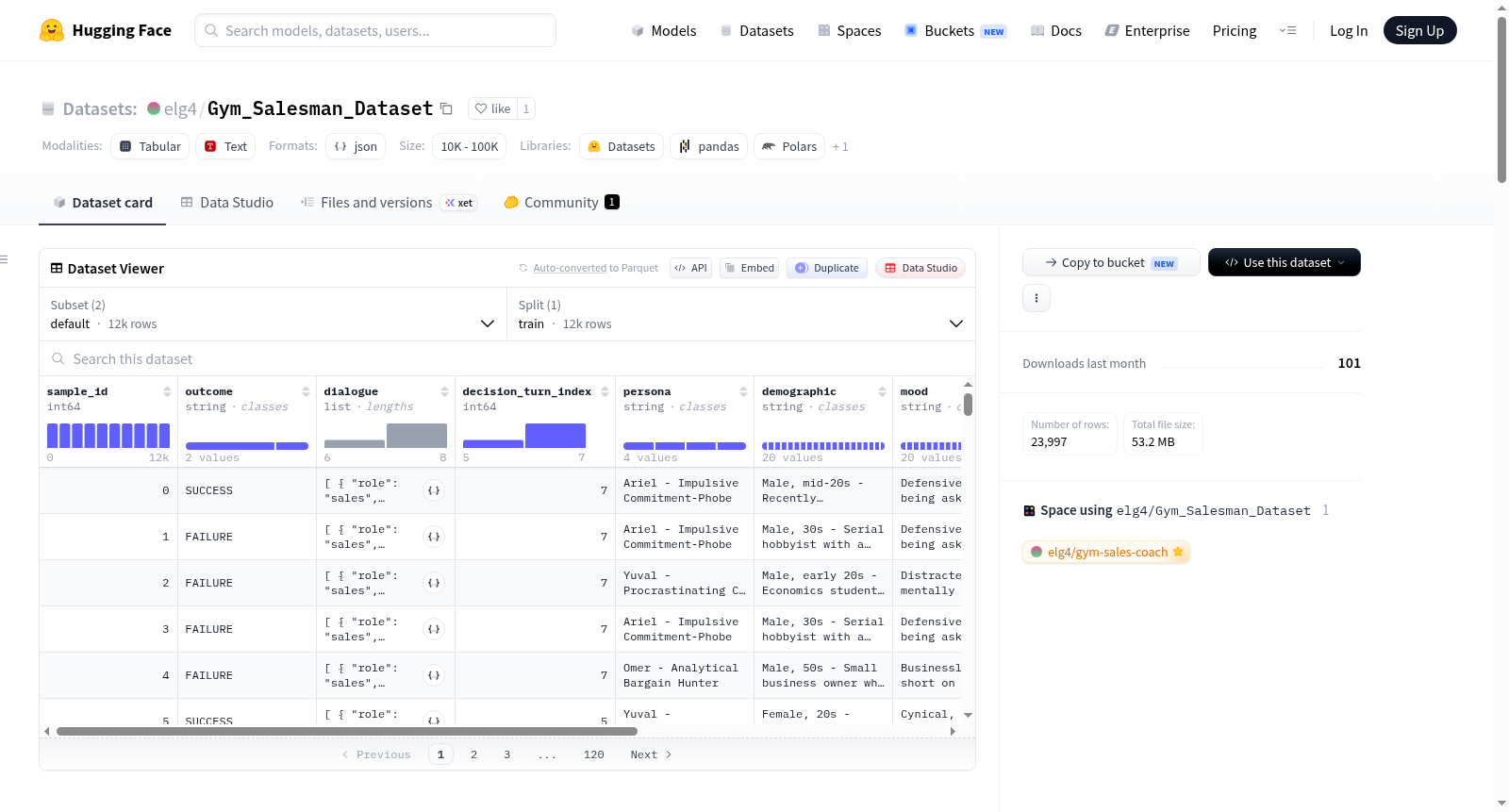This screenshot has width=1509, height=812.
Task: Sort by the demographic column
Action: point(882,391)
